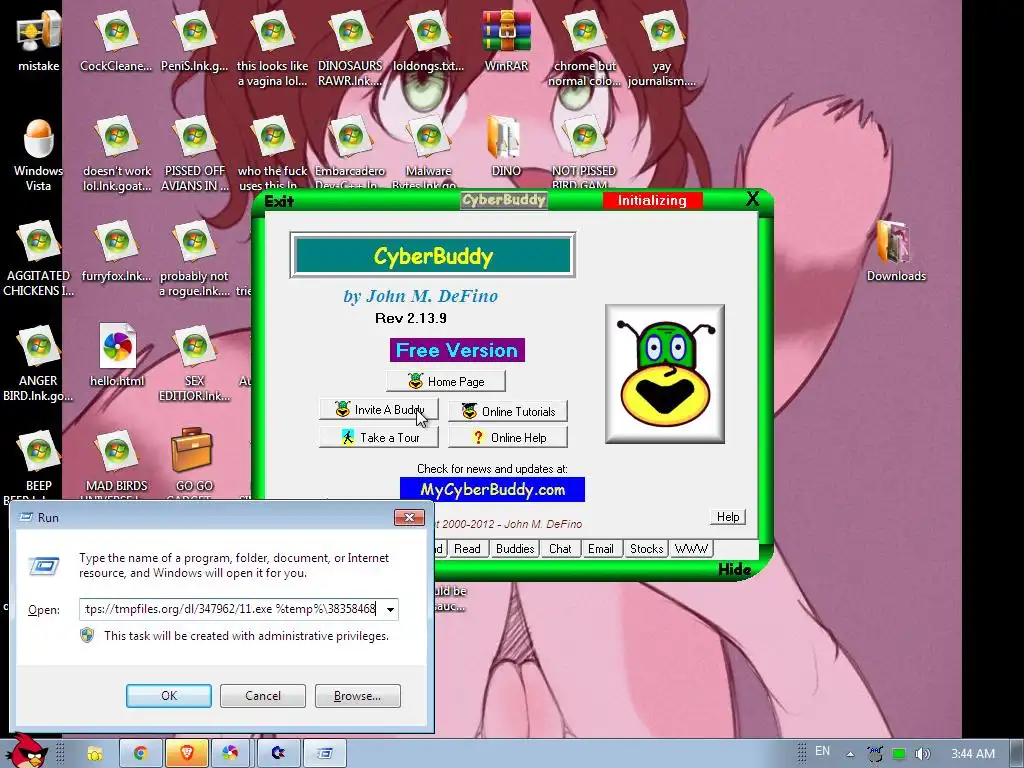Viewport: 1024px width, 768px height.
Task: Open the Email tab
Action: (600, 549)
